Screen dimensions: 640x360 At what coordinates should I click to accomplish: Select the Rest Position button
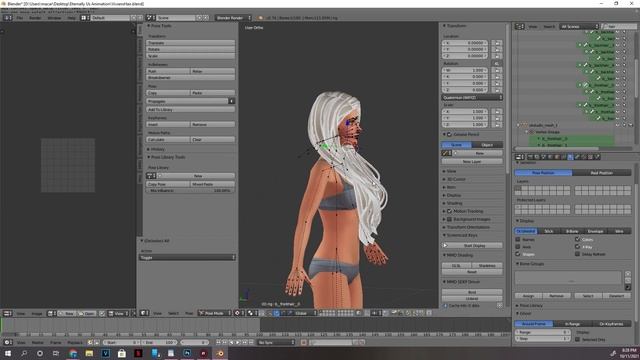click(601, 173)
